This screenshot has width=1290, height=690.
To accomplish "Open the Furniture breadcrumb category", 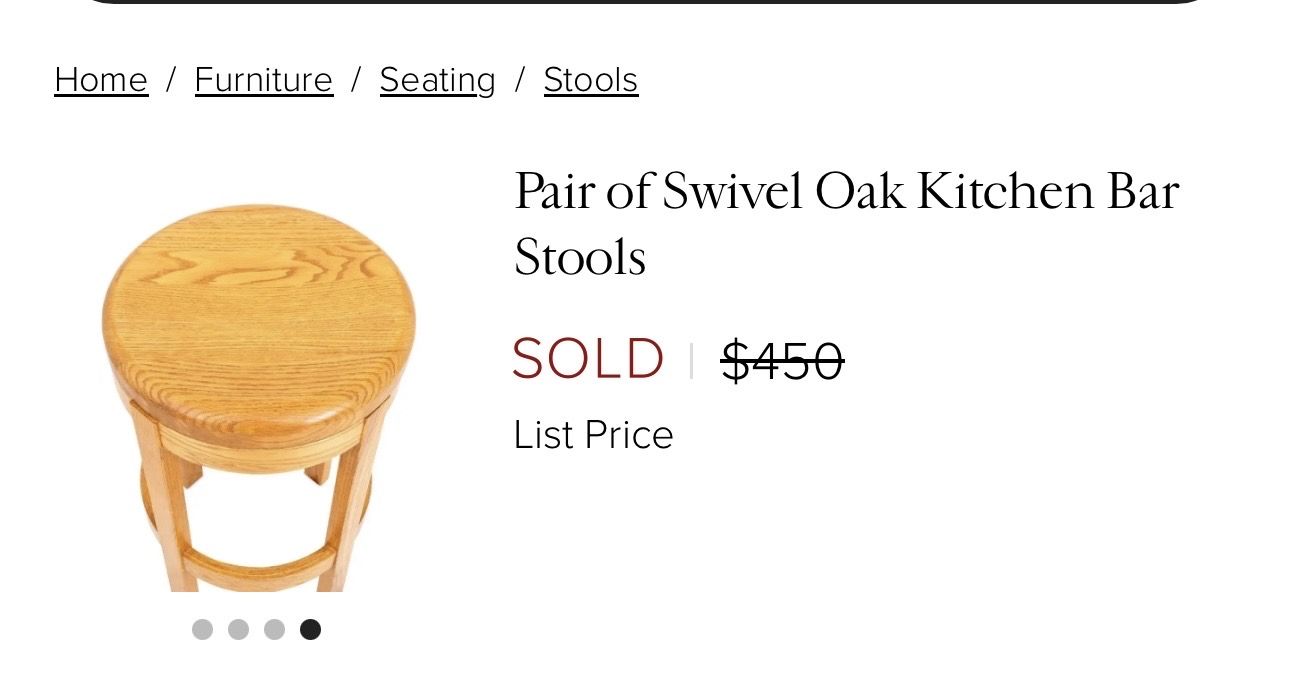I will click(x=263, y=80).
